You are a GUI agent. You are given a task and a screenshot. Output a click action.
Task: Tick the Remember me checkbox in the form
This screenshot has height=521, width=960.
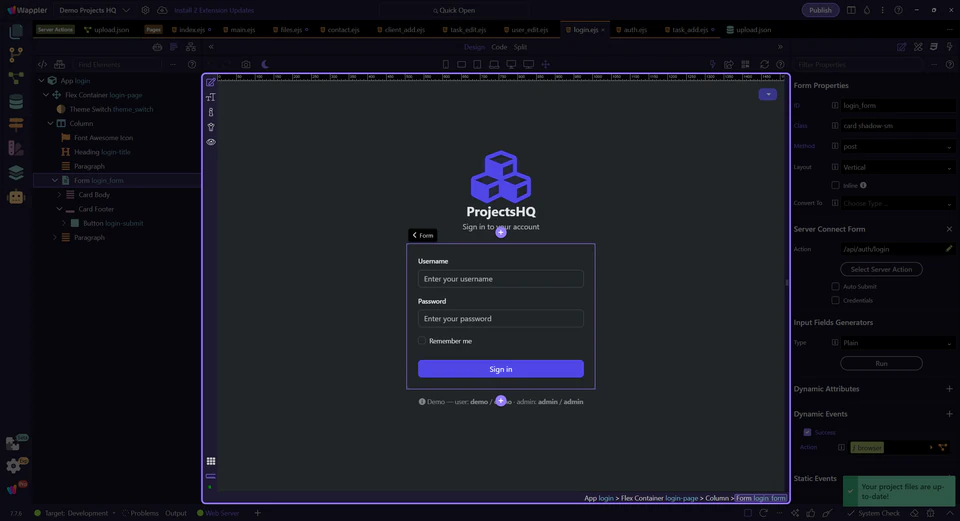click(422, 340)
